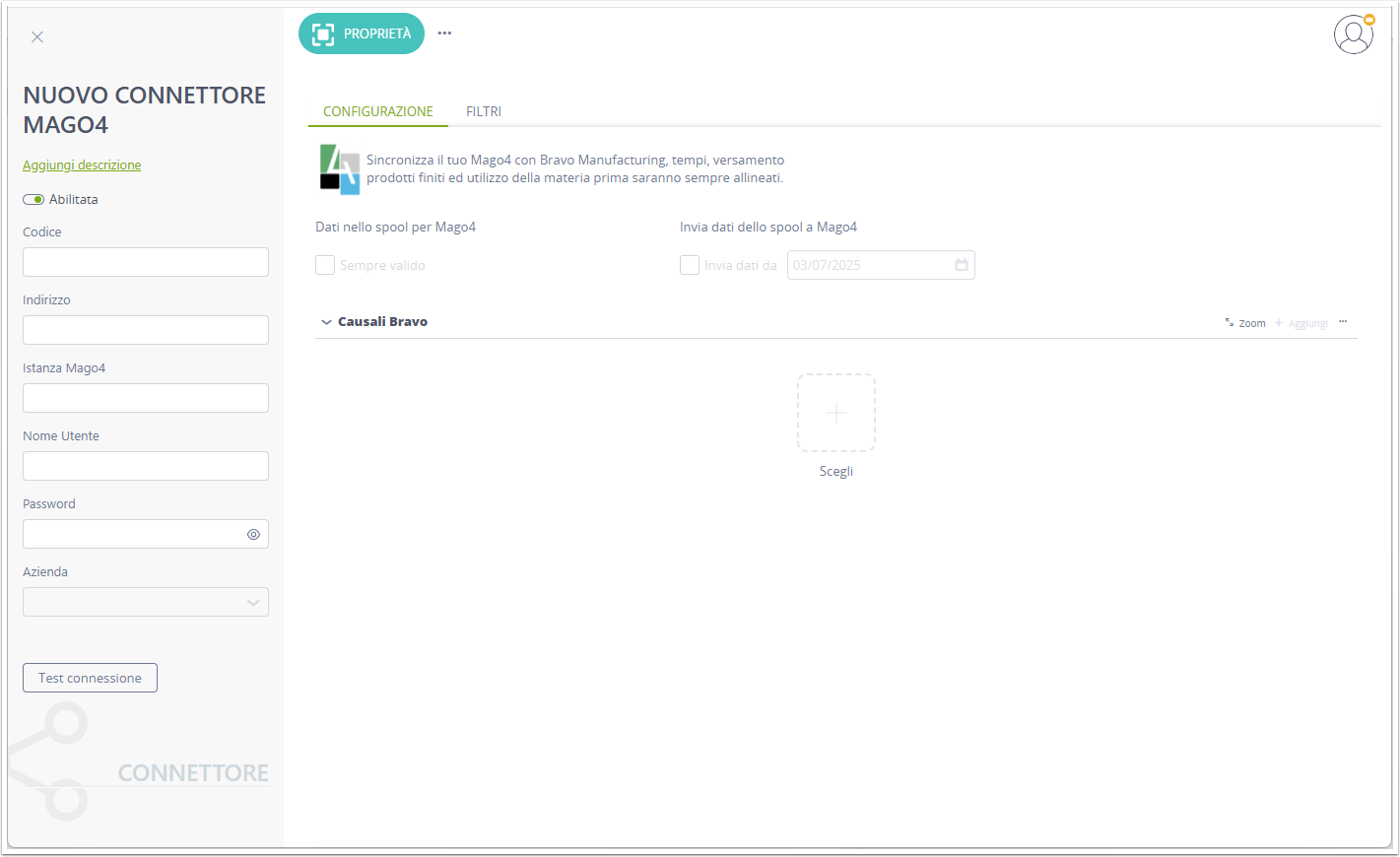
Task: Open the Azienda dropdown
Action: (146, 602)
